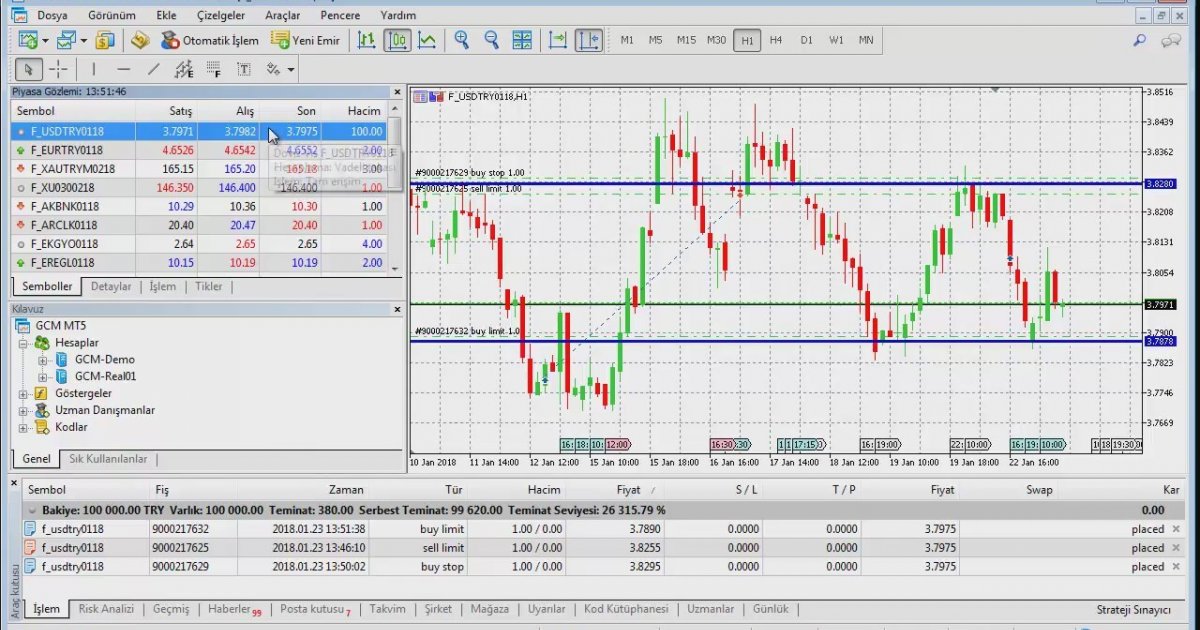
Task: Click the Yeni Emir button
Action: (306, 40)
